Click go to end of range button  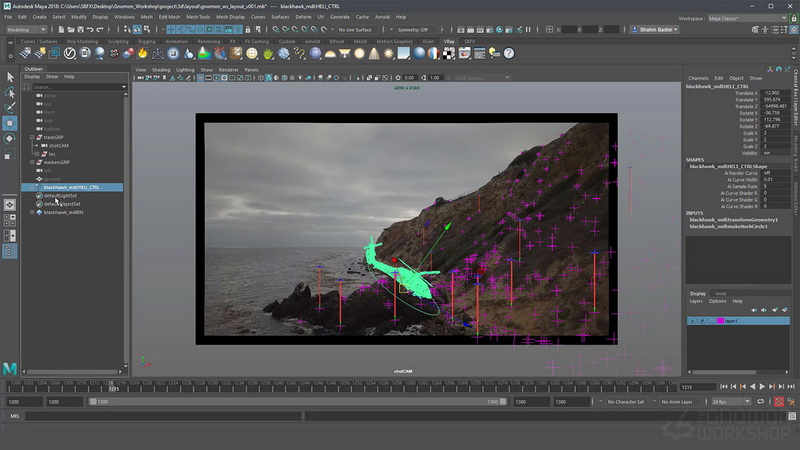pos(791,387)
